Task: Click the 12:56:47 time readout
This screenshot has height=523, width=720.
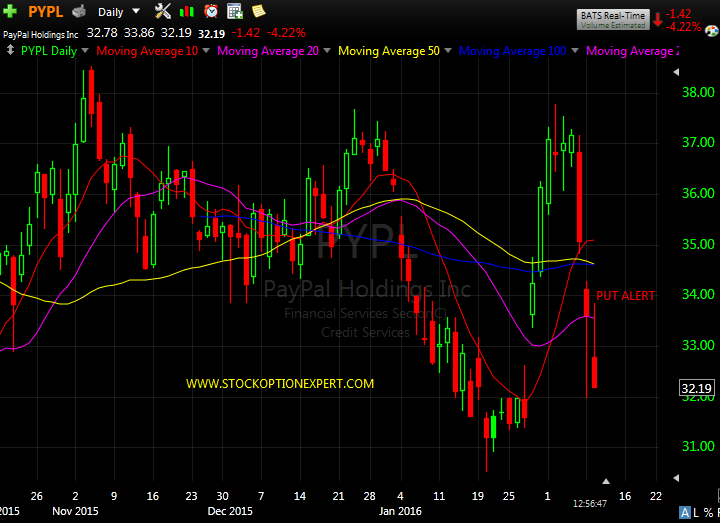Action: 590,504
